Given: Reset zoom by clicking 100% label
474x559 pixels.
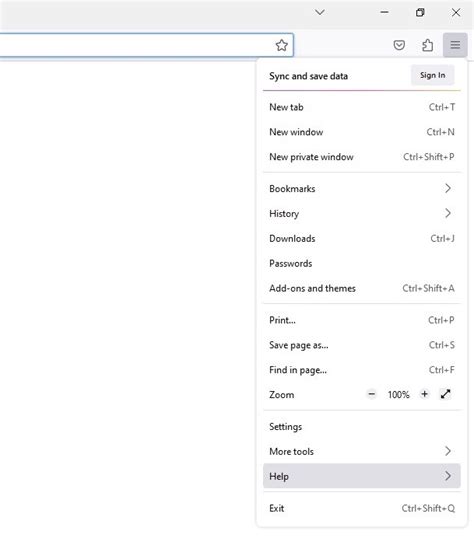Looking at the screenshot, I should tap(398, 395).
